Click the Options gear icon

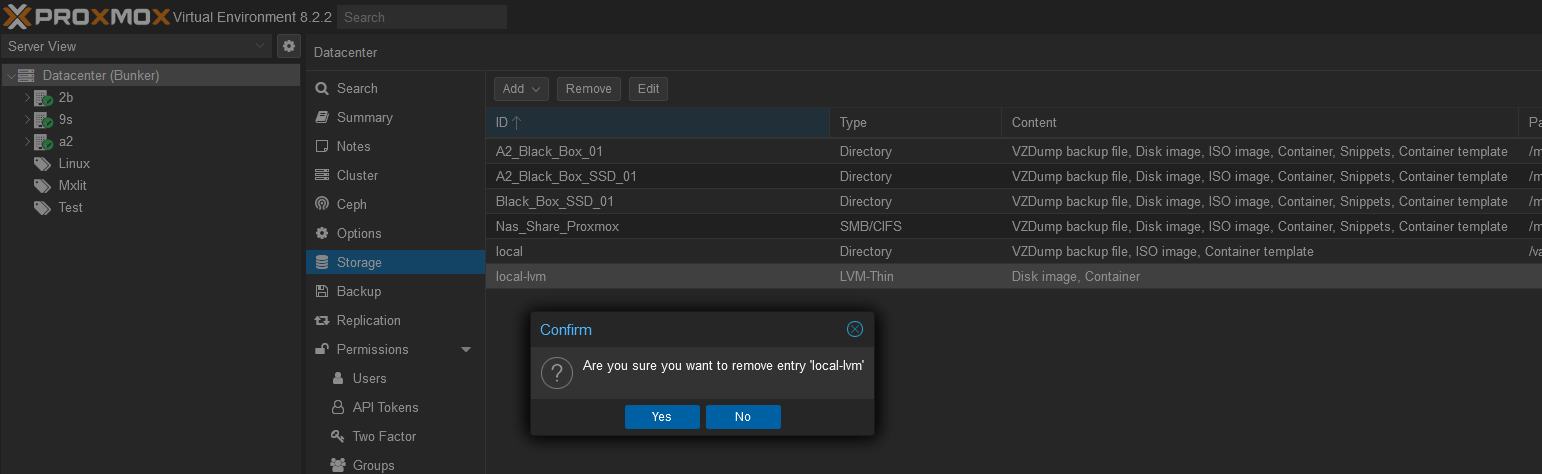click(322, 233)
